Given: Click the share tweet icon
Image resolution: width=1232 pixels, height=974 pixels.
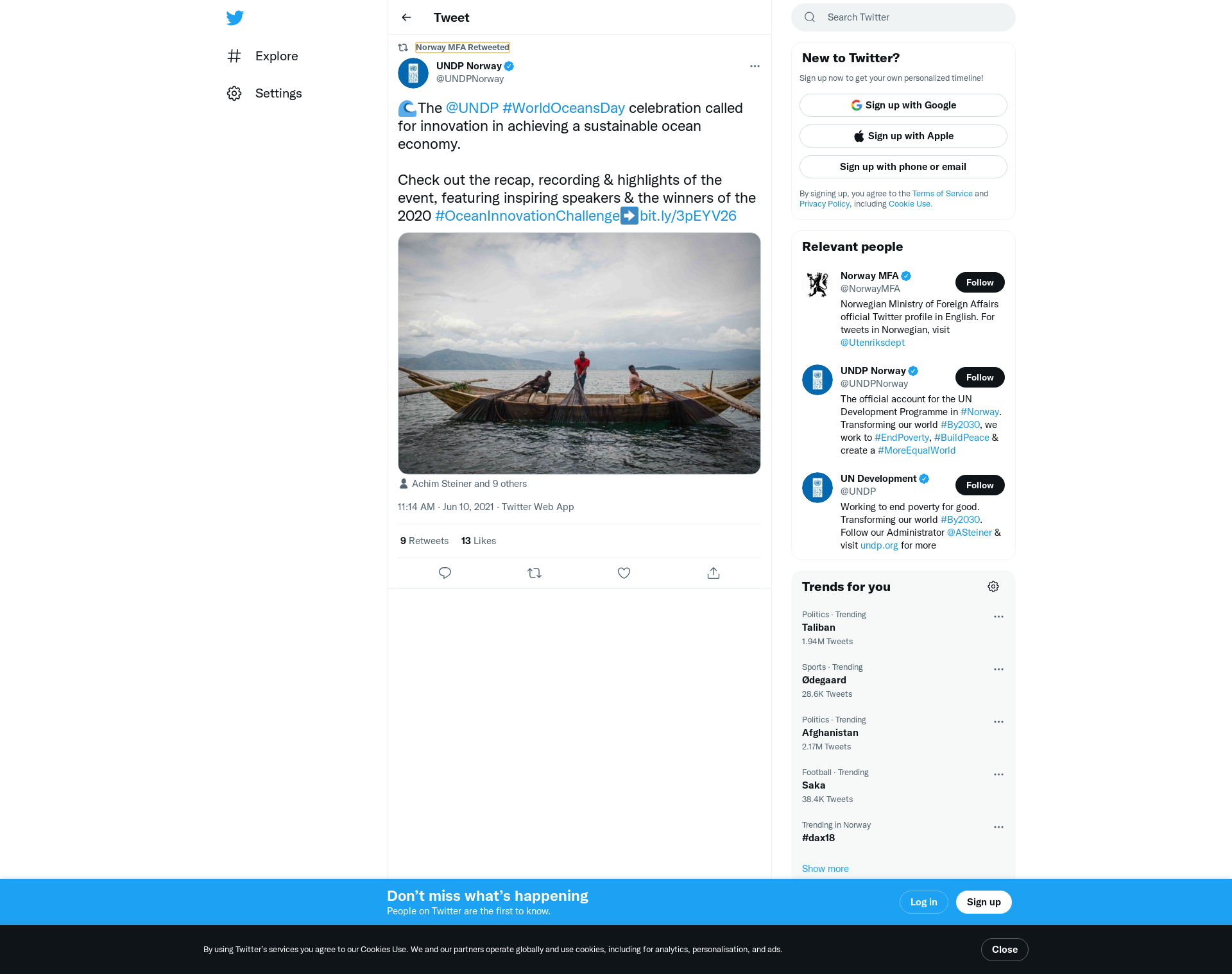Looking at the screenshot, I should 714,573.
